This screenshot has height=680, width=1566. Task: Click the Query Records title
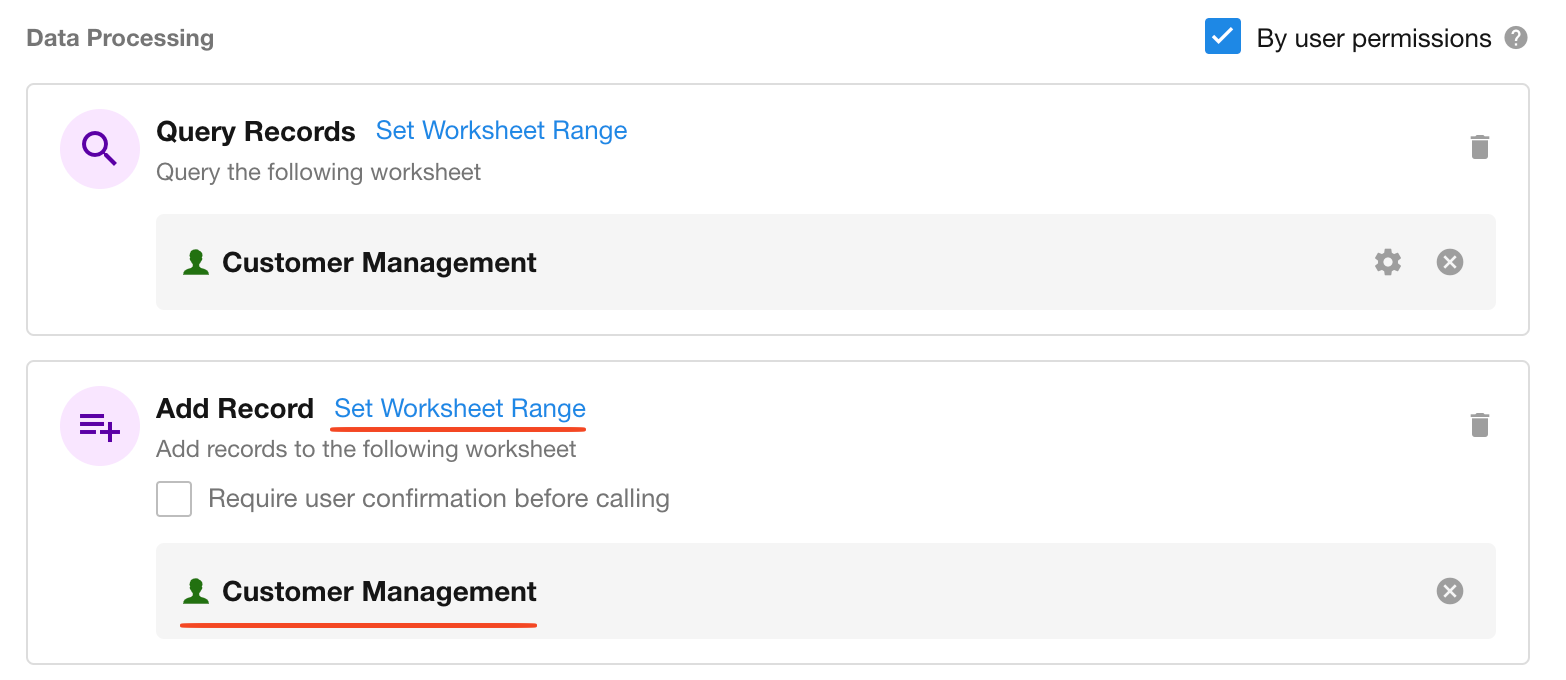click(x=255, y=132)
